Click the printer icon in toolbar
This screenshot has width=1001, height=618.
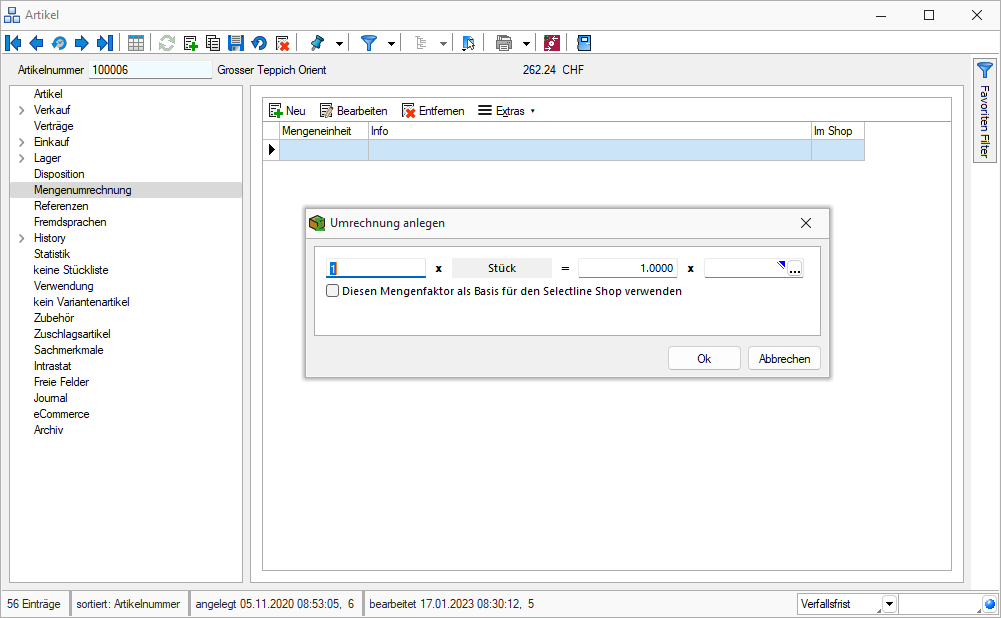tap(504, 43)
